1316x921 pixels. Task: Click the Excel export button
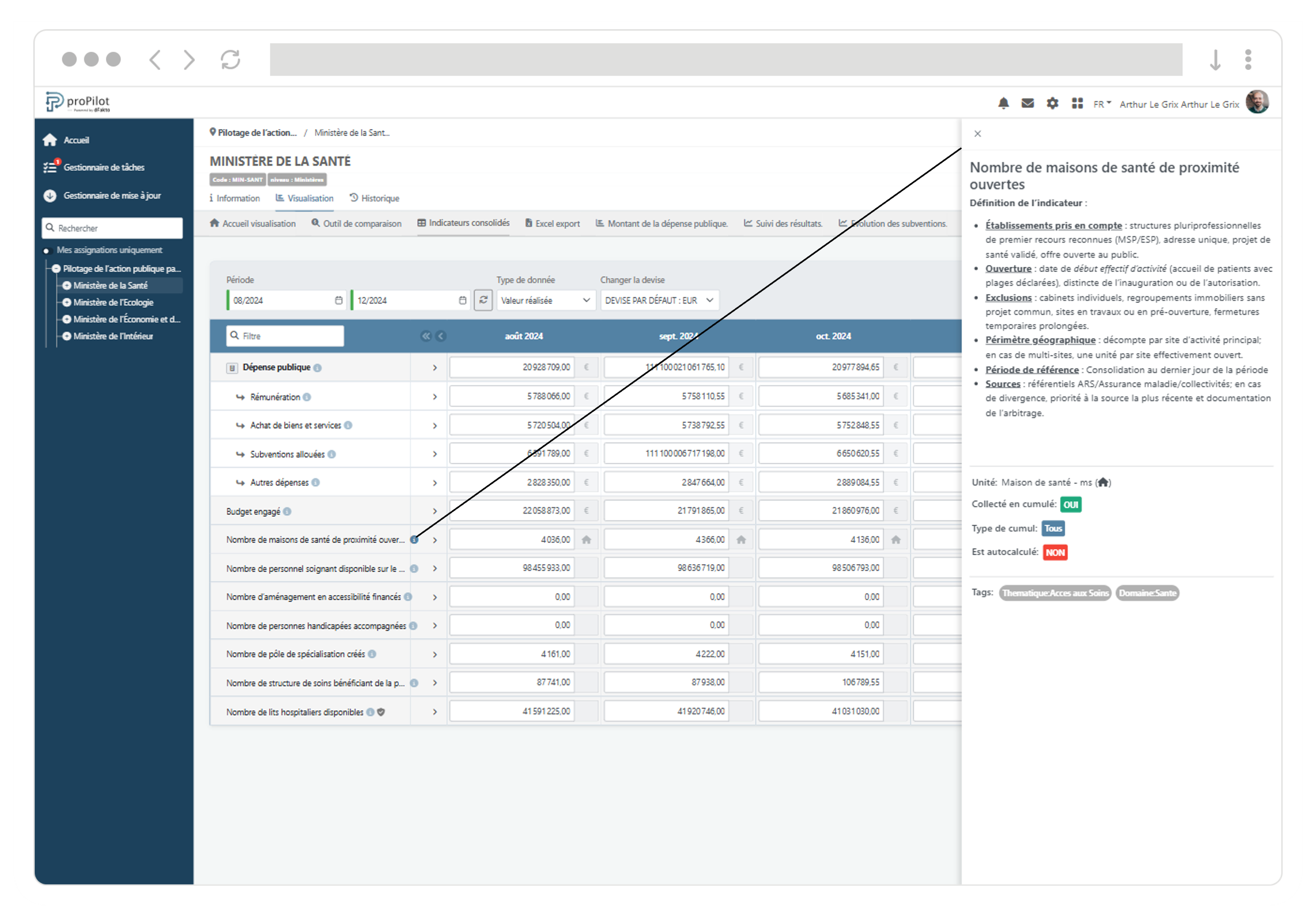[x=552, y=223]
